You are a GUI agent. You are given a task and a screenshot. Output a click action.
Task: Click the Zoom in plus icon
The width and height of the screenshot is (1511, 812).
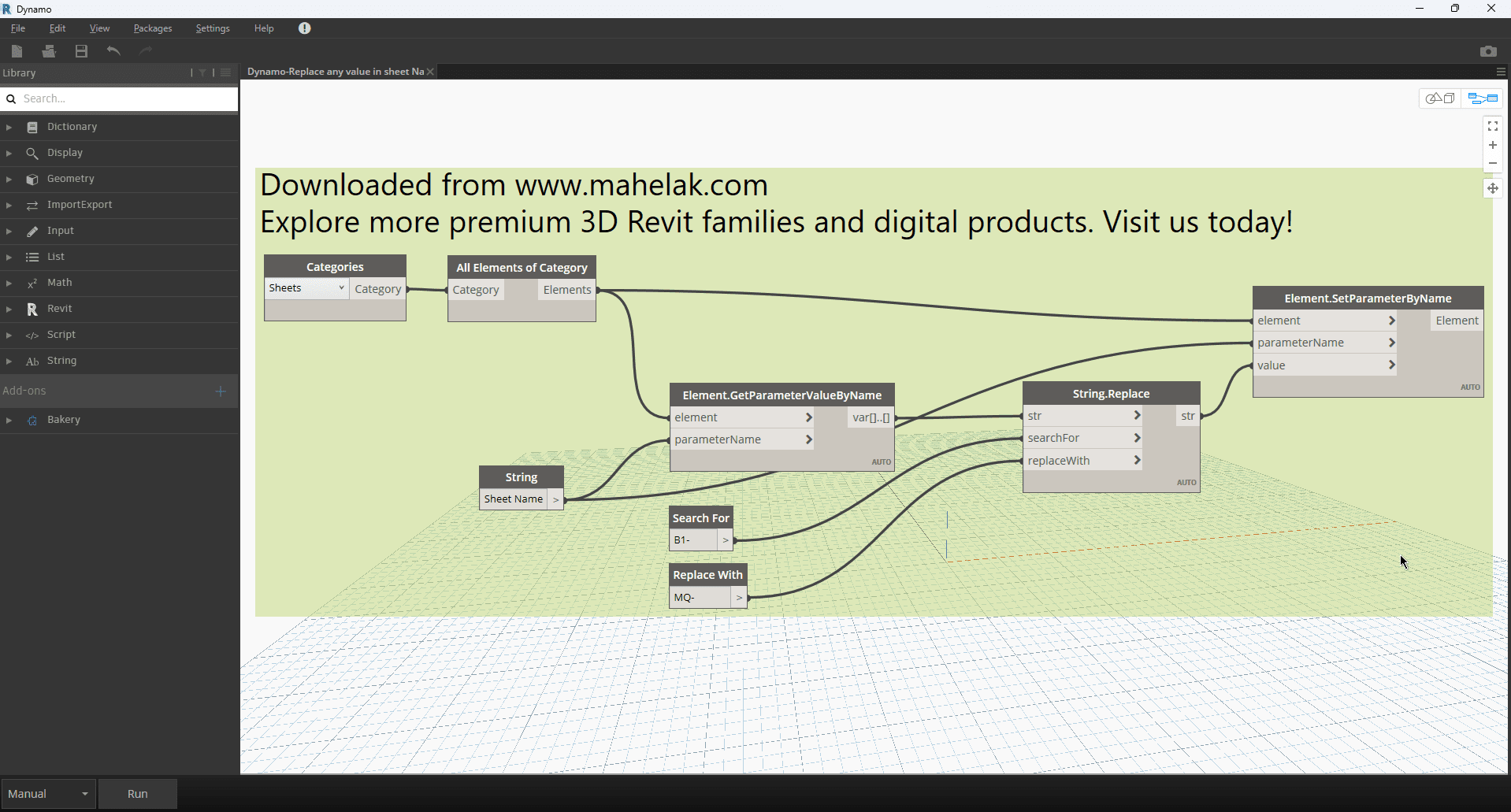[x=1492, y=145]
